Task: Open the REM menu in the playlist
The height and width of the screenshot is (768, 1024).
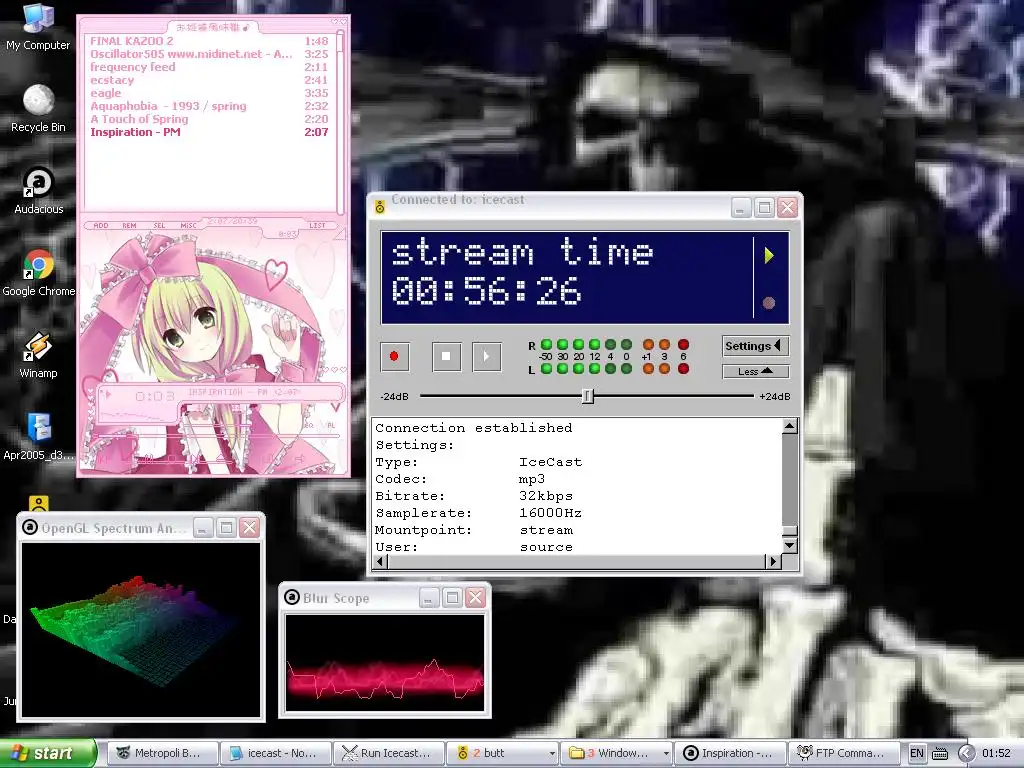Action: pos(129,225)
